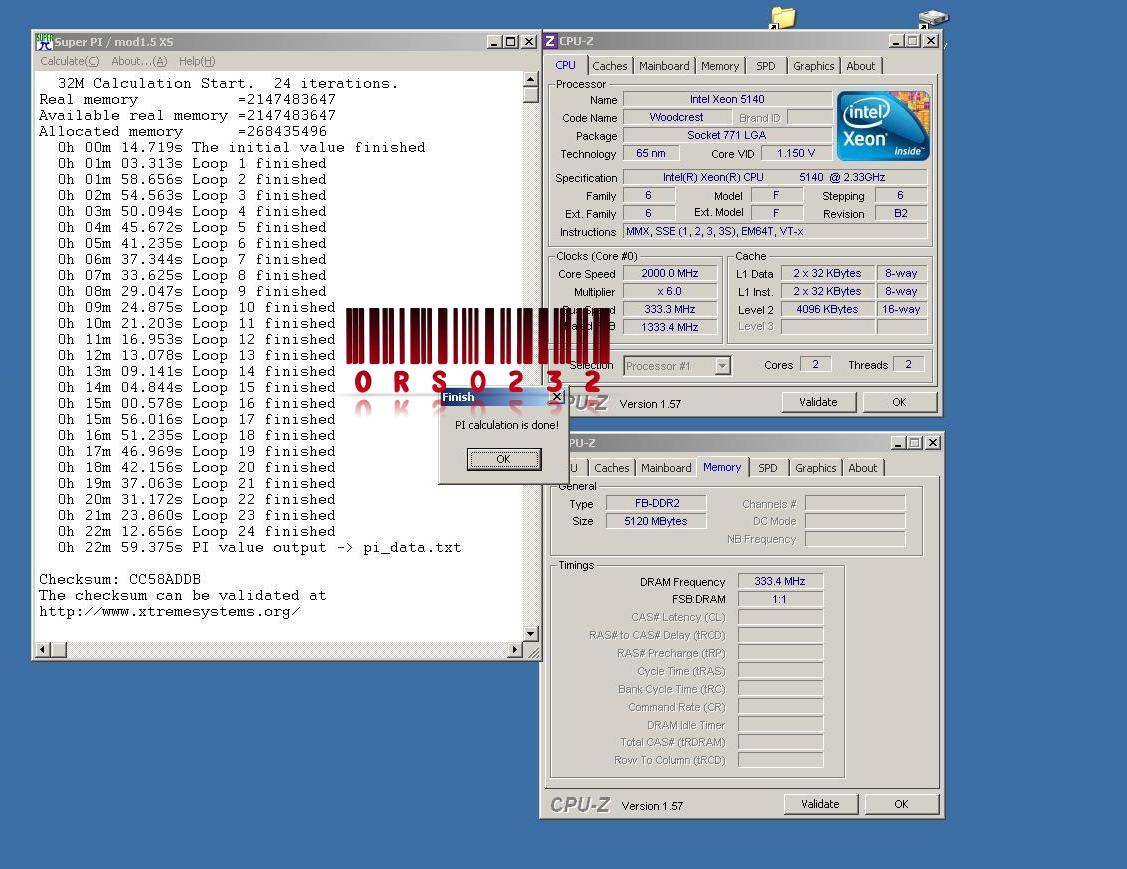Click the Size field 5120 MBytes
Image resolution: width=1127 pixels, height=869 pixels.
(x=656, y=521)
